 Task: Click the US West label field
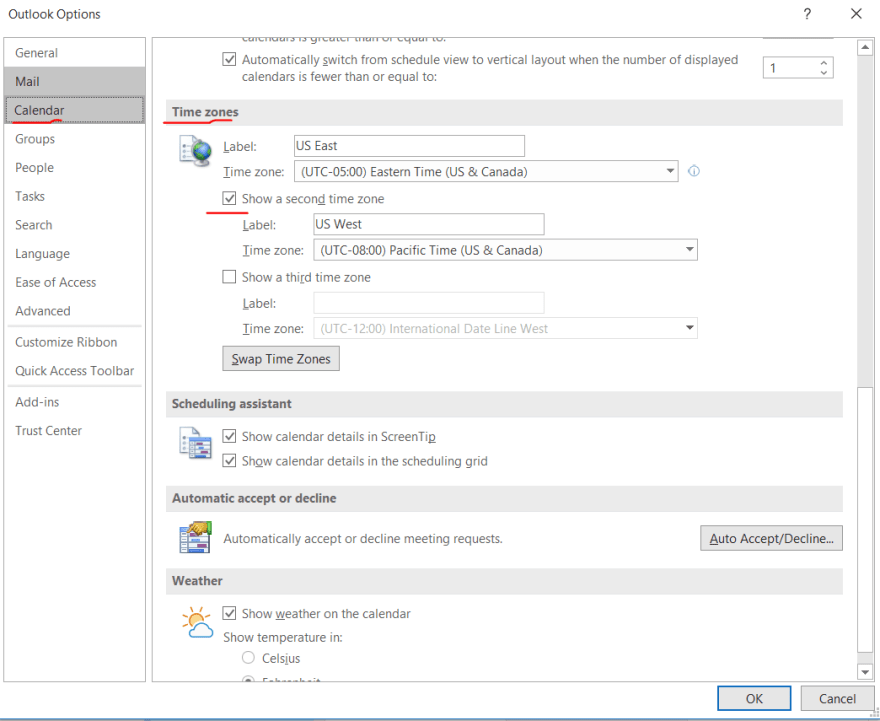click(x=429, y=224)
